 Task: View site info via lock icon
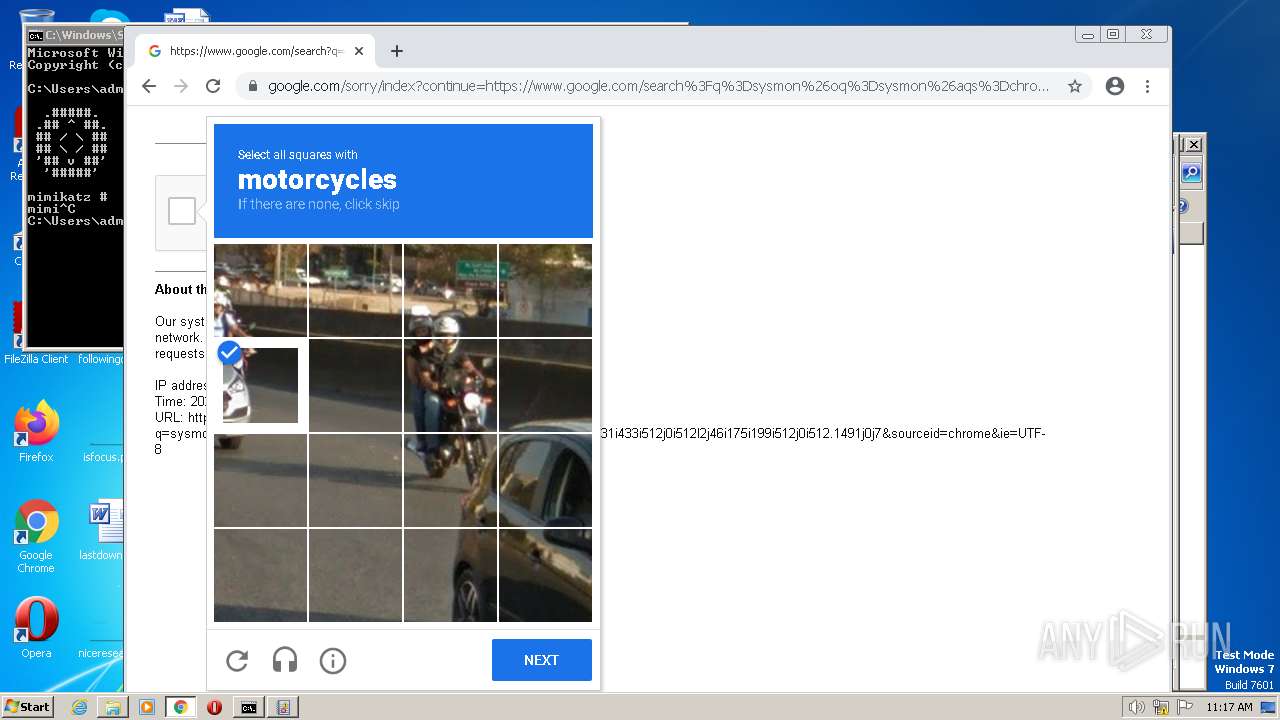coord(252,86)
